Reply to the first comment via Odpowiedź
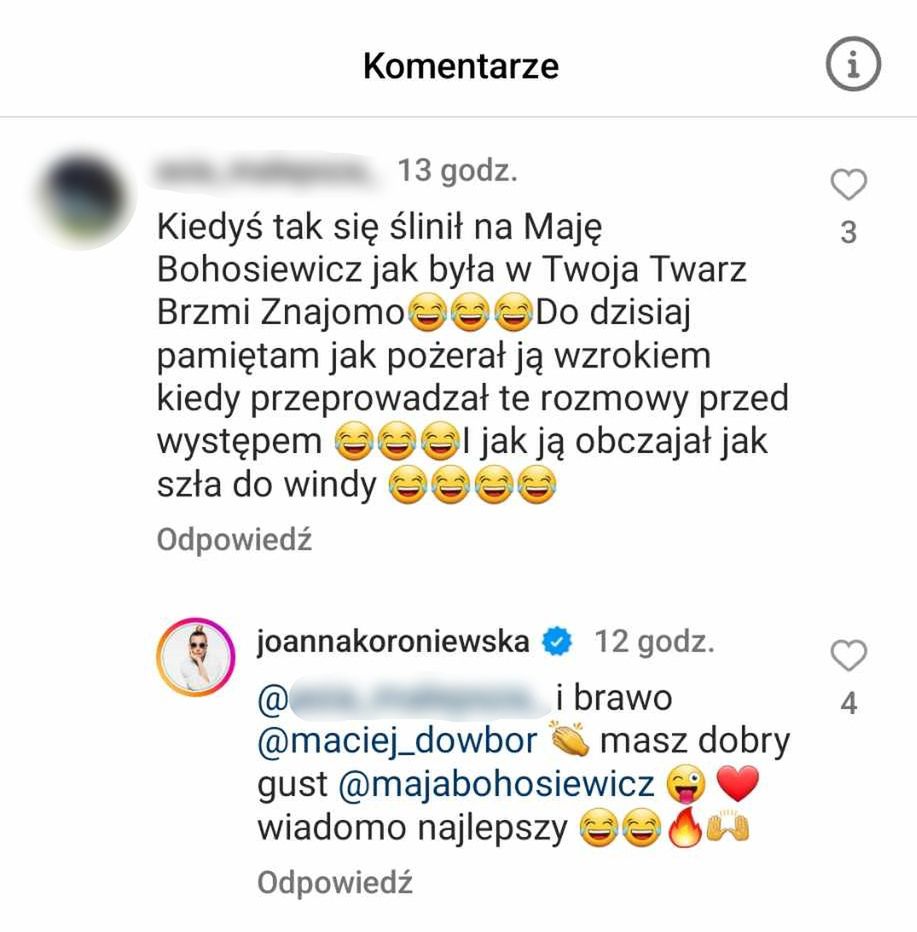This screenshot has height=932, width=917. click(x=234, y=540)
